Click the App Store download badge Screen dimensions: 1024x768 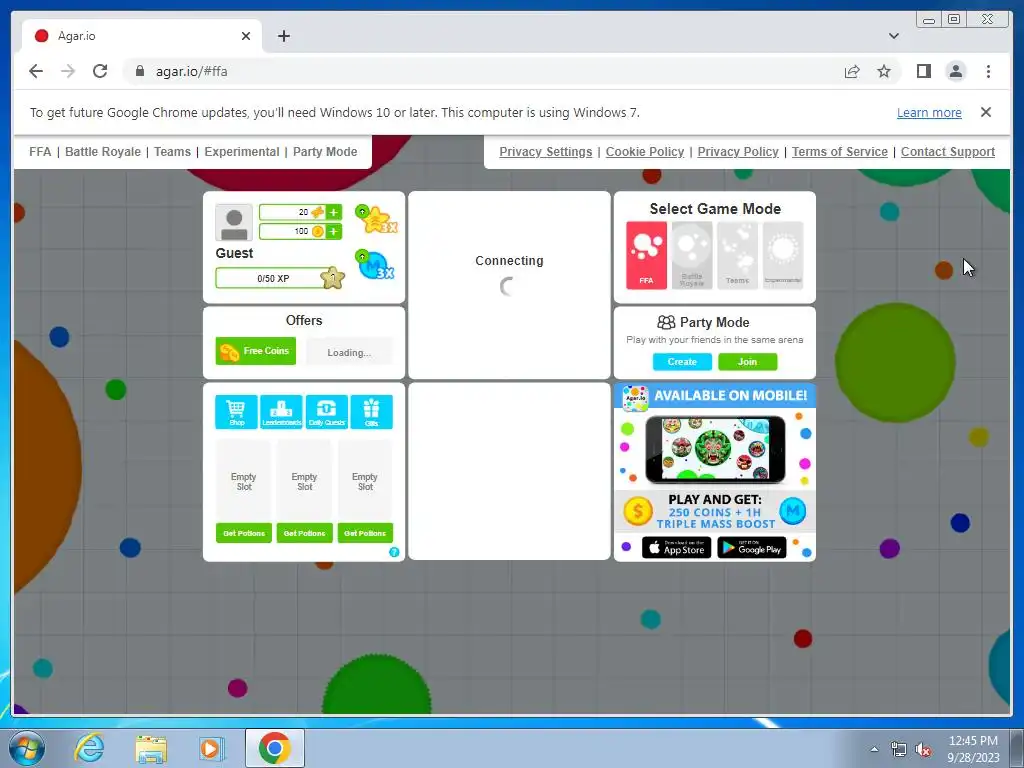(x=677, y=547)
